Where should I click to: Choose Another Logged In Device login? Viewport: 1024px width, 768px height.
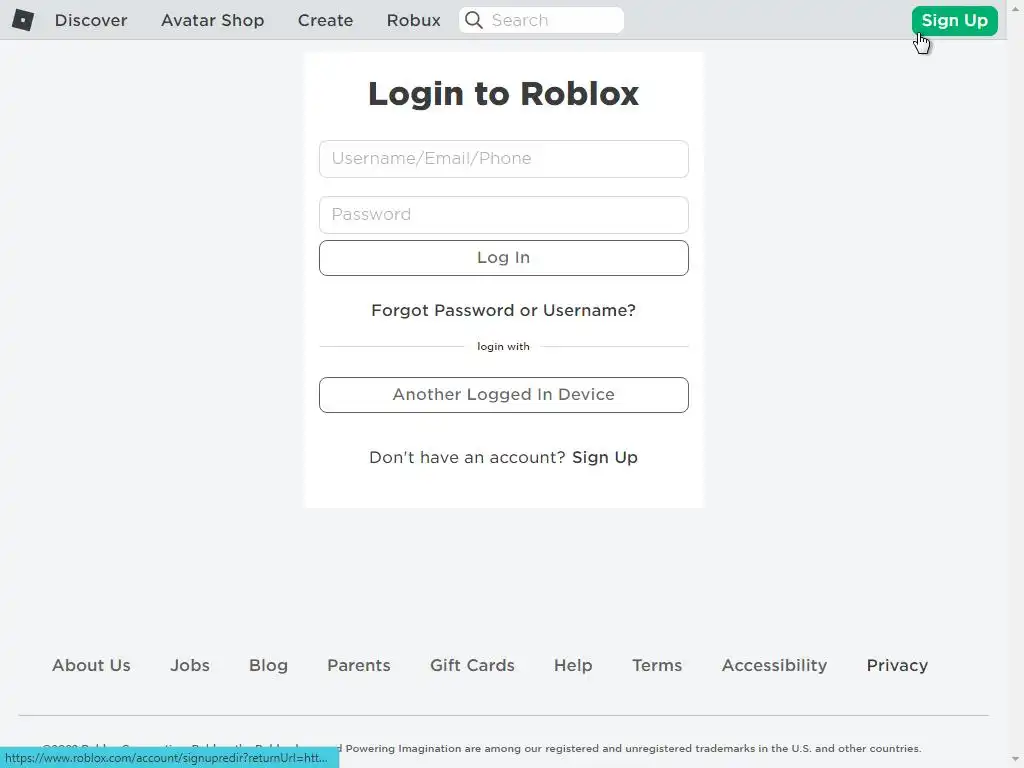tap(504, 394)
